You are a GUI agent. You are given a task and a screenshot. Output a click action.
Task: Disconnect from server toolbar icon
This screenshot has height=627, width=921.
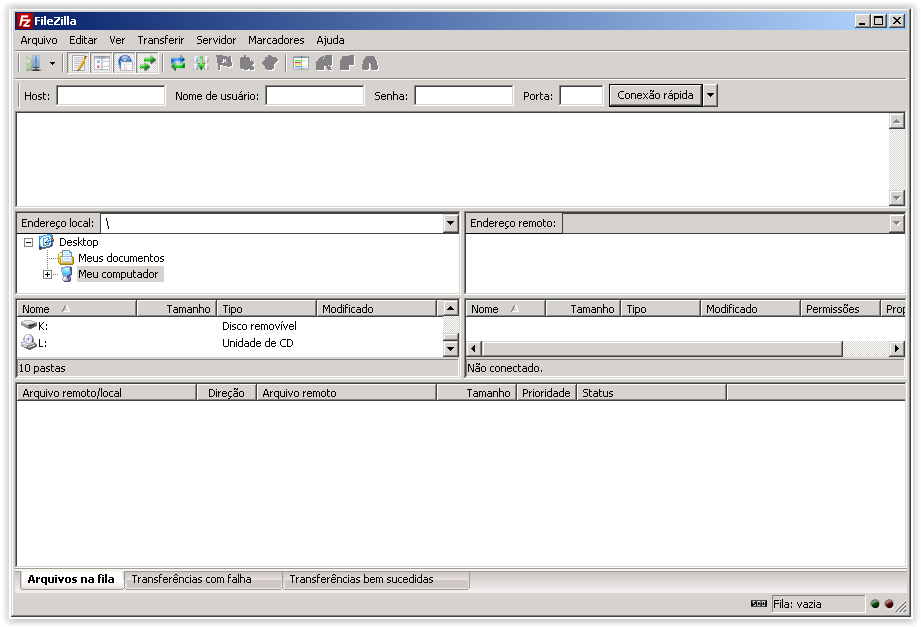pos(247,63)
